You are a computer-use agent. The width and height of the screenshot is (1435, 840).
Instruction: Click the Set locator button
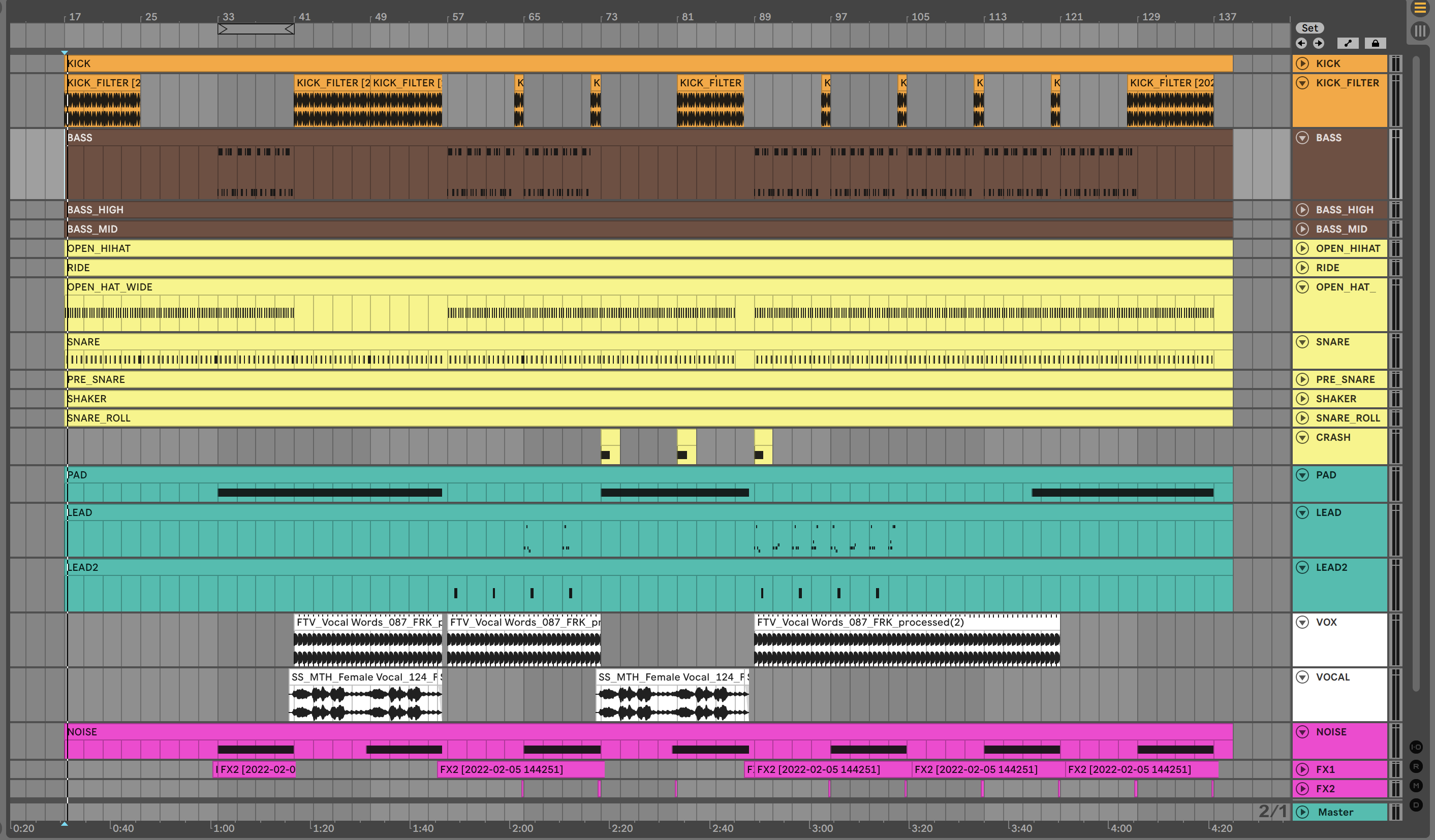point(1309,28)
